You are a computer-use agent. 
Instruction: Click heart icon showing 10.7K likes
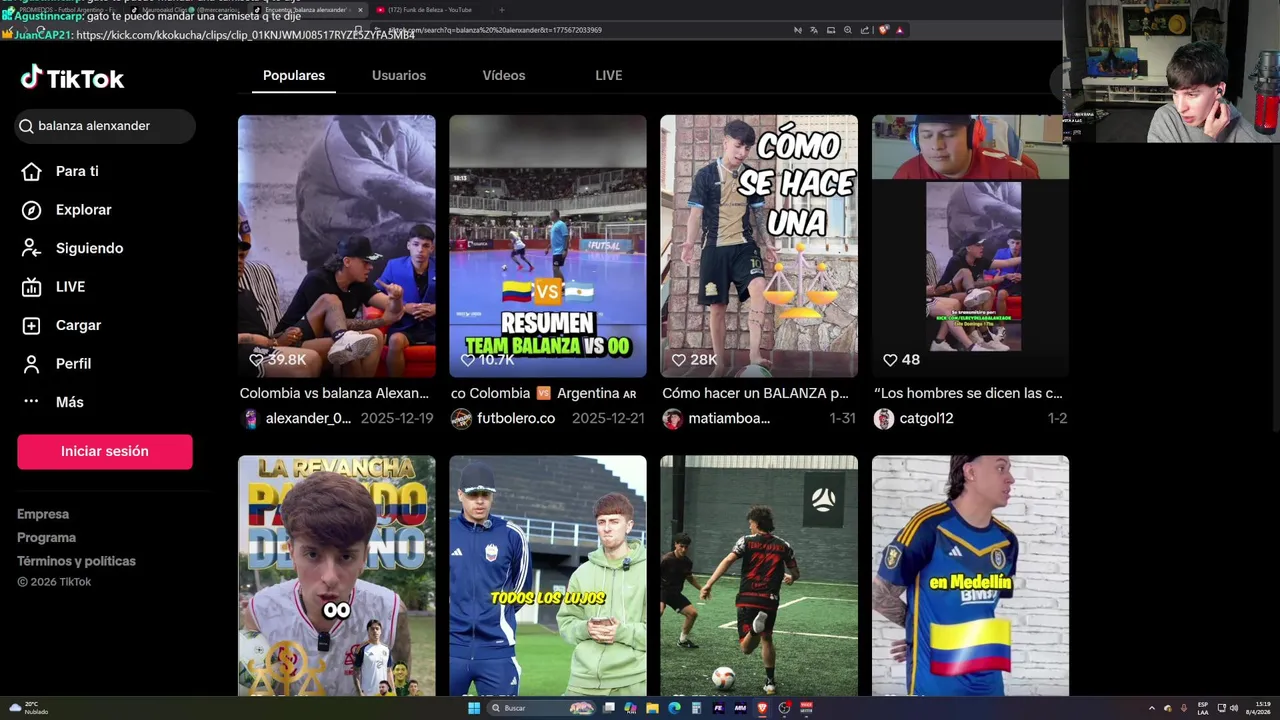467,360
